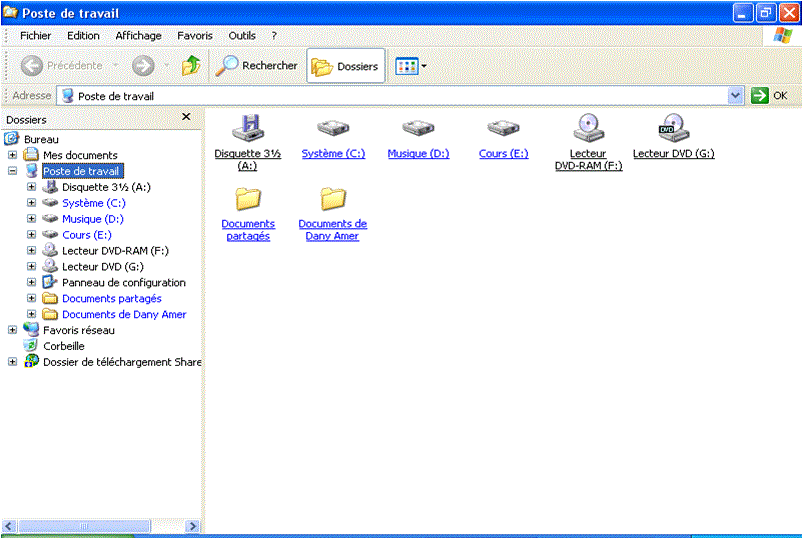Open the view mode icon menu

pyautogui.click(x=411, y=66)
